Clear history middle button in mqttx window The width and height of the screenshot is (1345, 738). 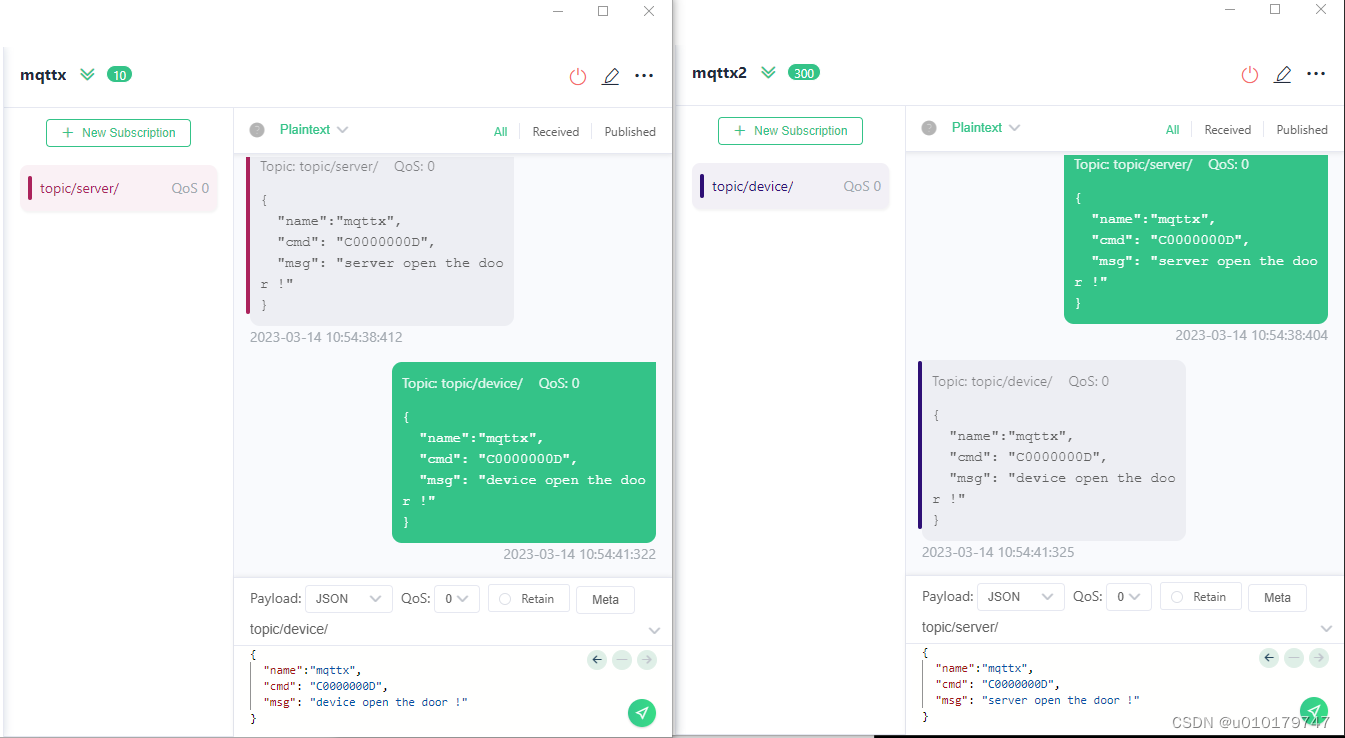point(622,659)
